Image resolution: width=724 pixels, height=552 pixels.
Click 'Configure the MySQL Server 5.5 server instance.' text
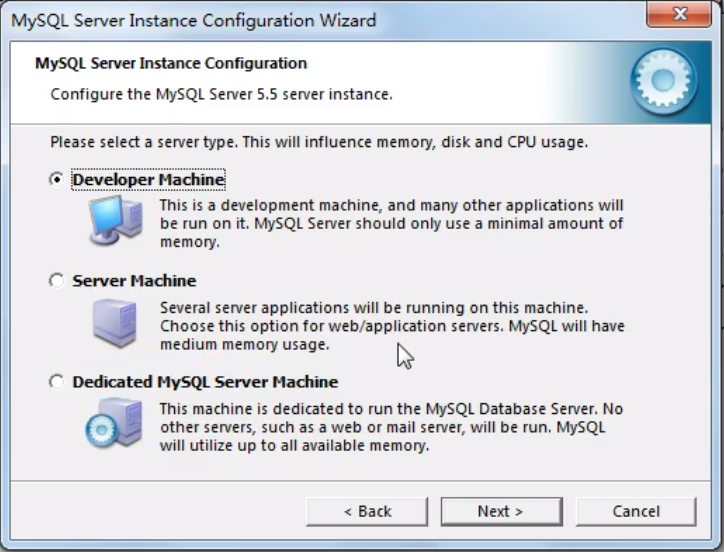click(x=221, y=94)
